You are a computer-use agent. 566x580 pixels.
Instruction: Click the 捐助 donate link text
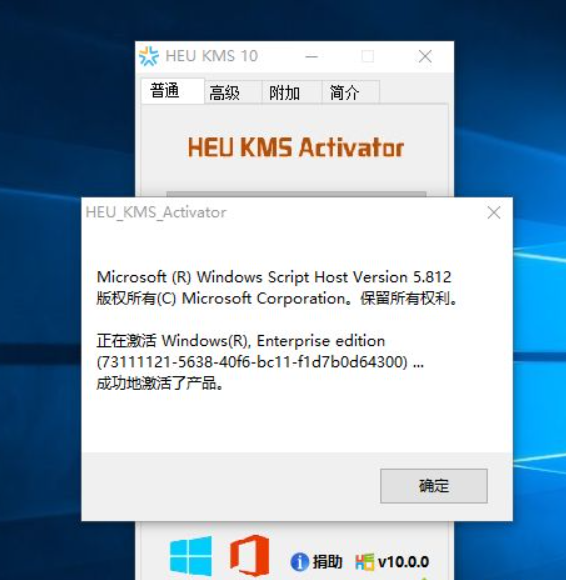[x=328, y=562]
